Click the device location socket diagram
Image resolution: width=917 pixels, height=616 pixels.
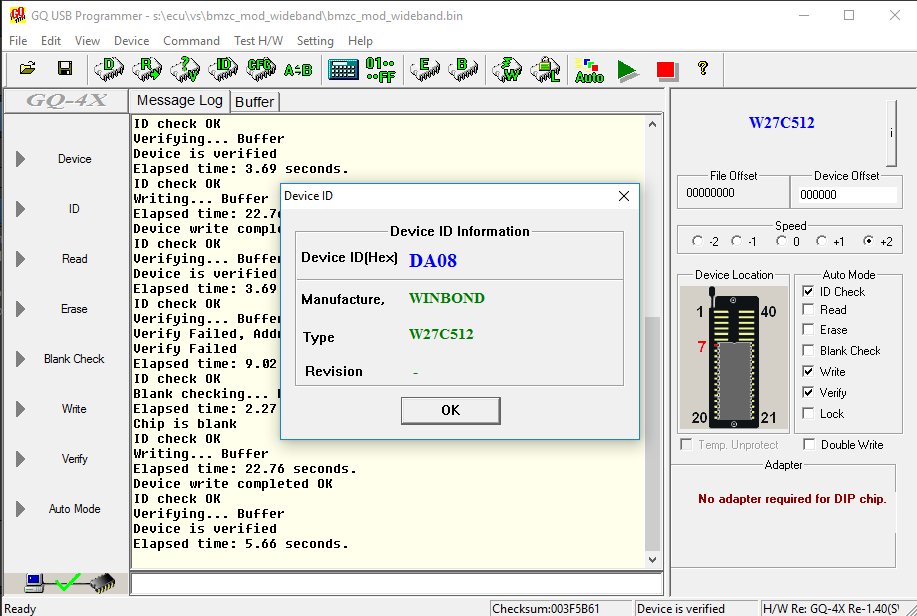[x=734, y=357]
